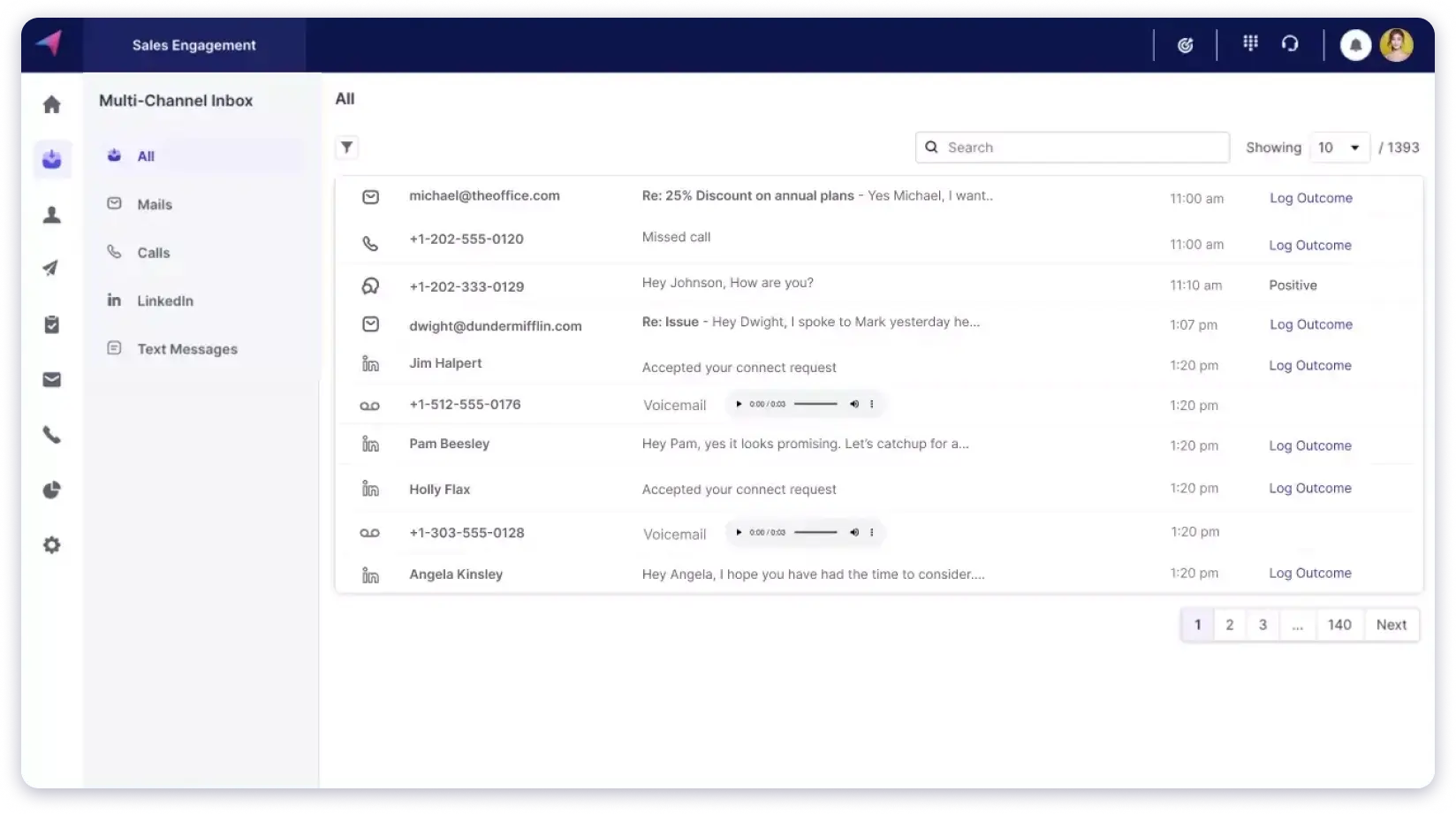Select the LinkedIn channel in Multi-Channel Inbox
The width and height of the screenshot is (1456, 814).
[x=164, y=300]
